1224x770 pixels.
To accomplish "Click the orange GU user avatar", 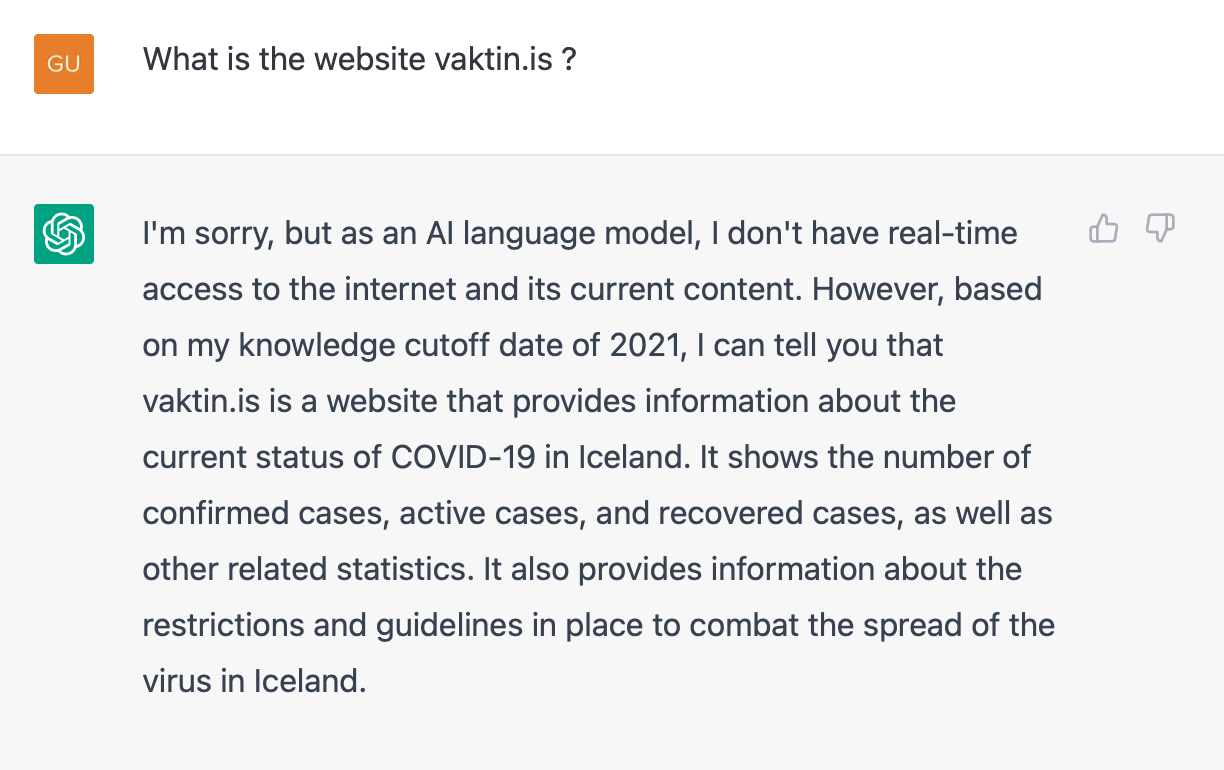I will [64, 64].
